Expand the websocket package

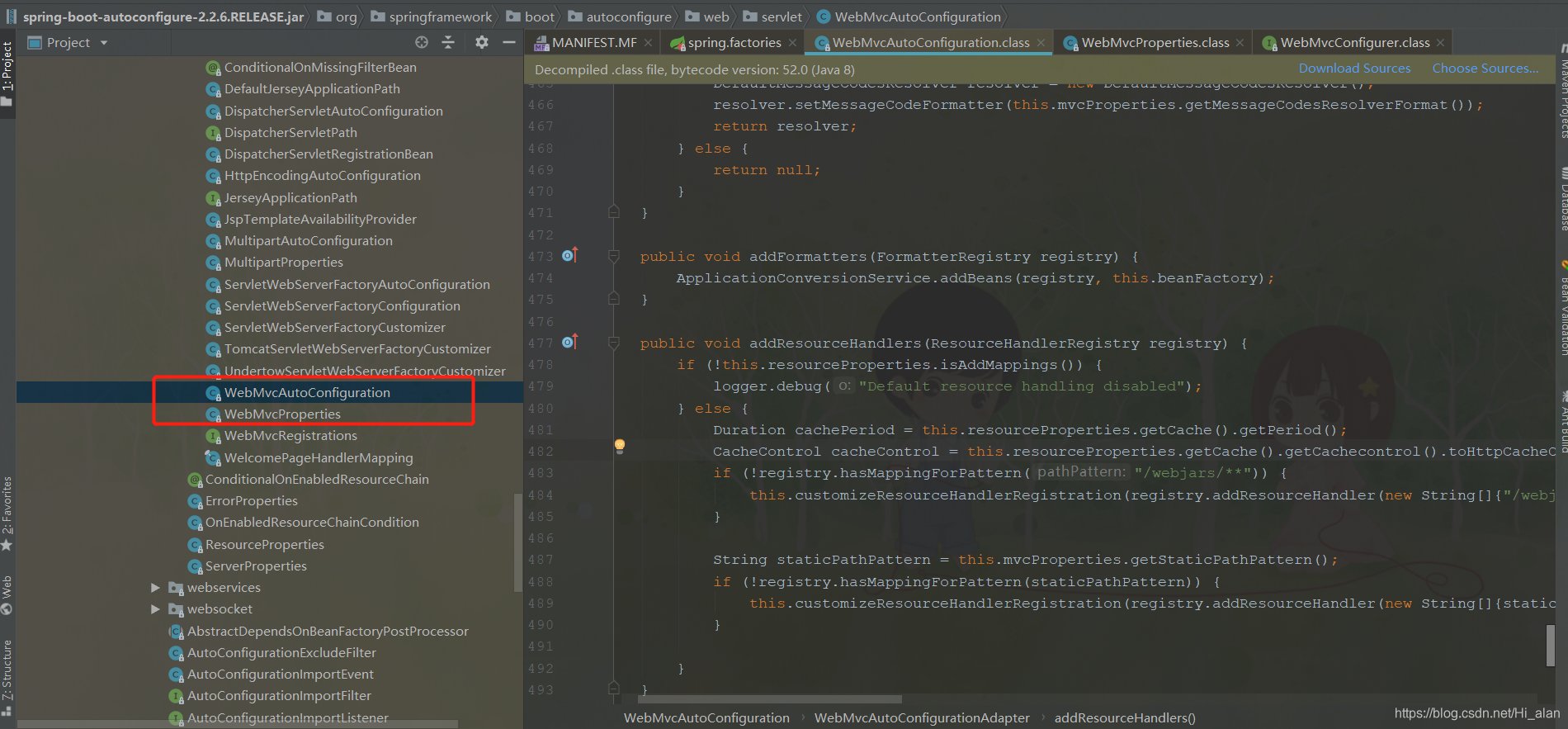155,609
